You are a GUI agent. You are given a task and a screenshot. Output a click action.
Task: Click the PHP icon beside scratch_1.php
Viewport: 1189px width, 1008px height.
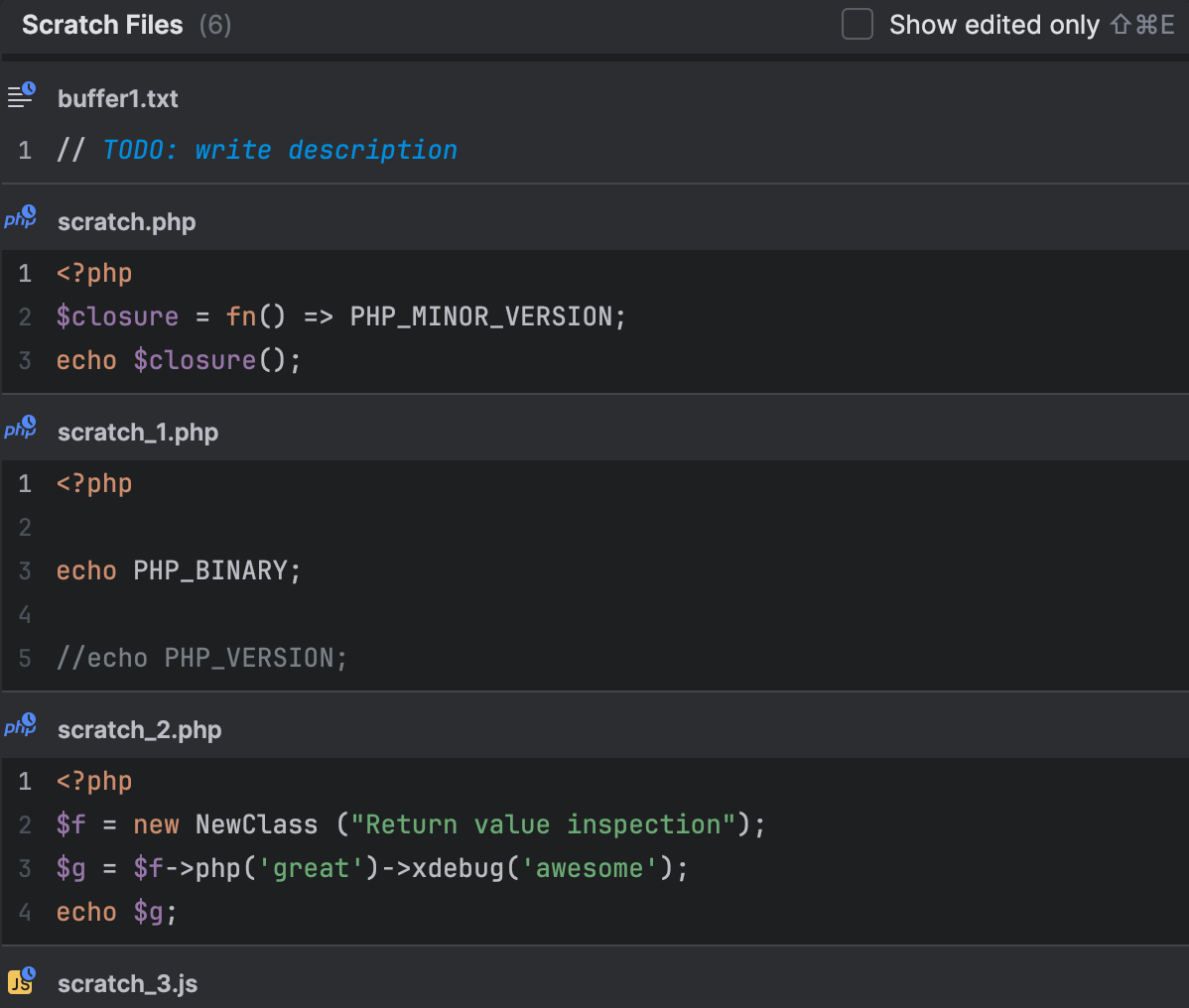coord(21,430)
